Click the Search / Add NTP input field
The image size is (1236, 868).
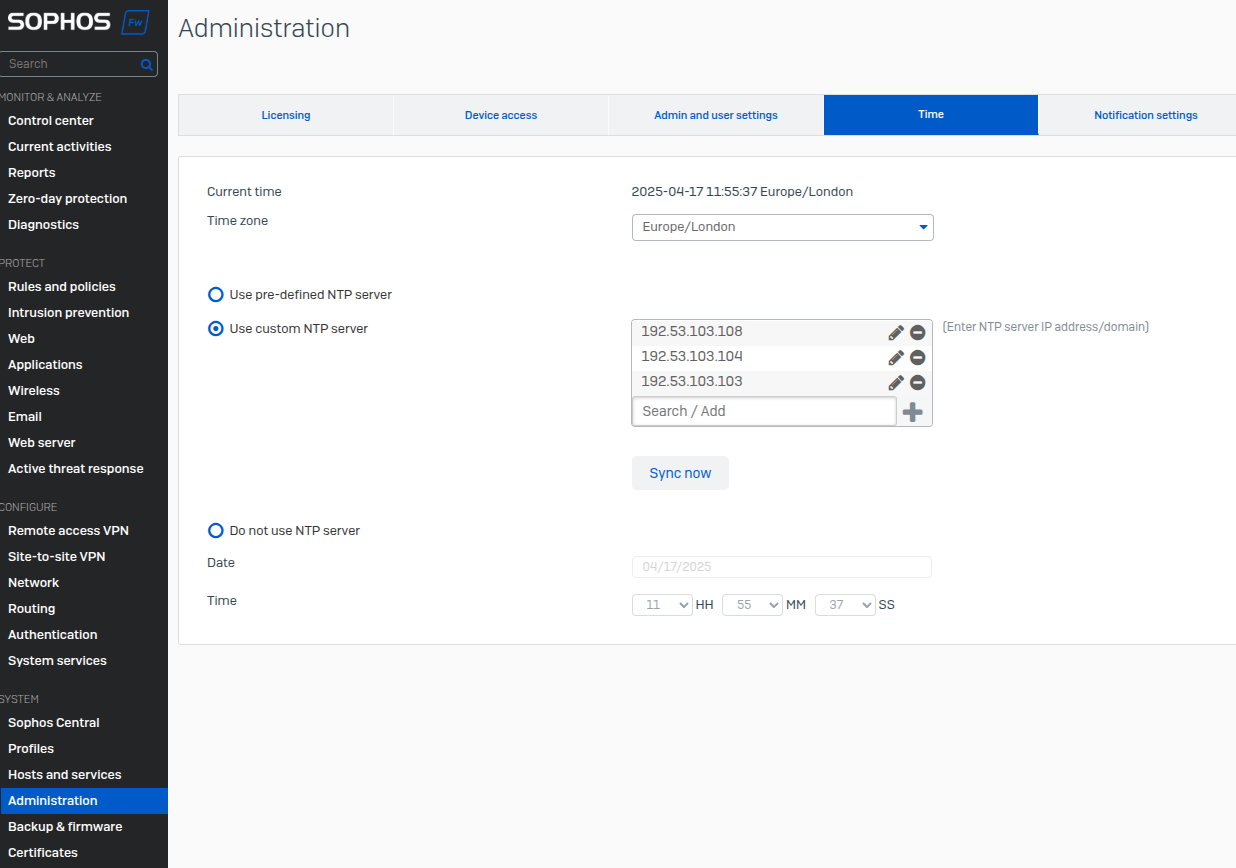coord(764,411)
